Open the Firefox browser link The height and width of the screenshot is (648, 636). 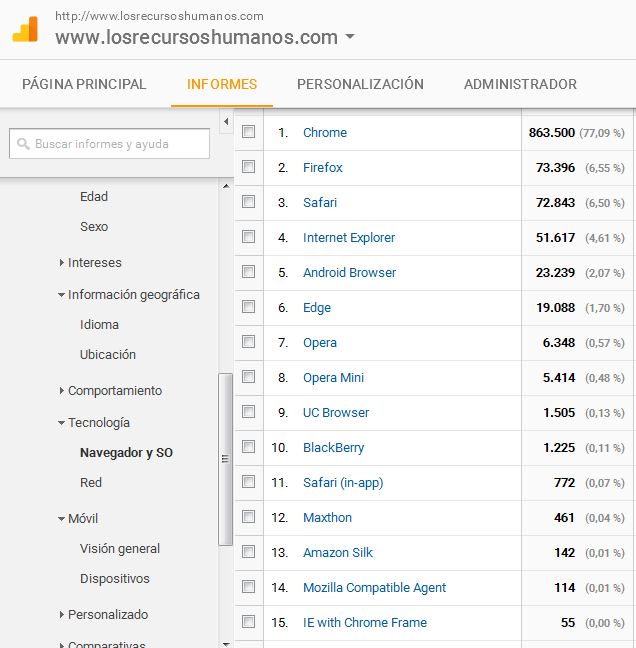pyautogui.click(x=323, y=167)
